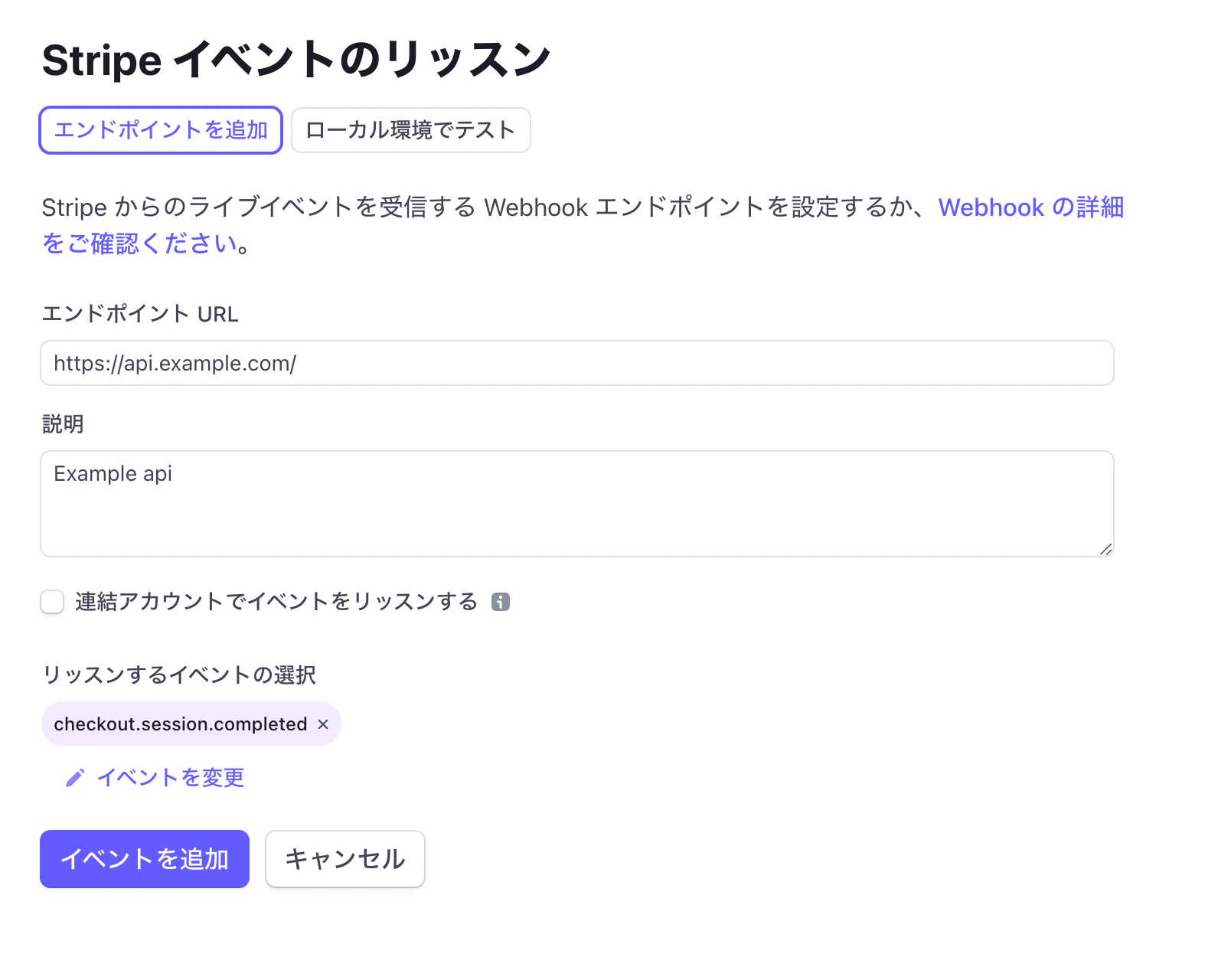
Task: Click the エンドポイント URL label
Action: click(140, 314)
